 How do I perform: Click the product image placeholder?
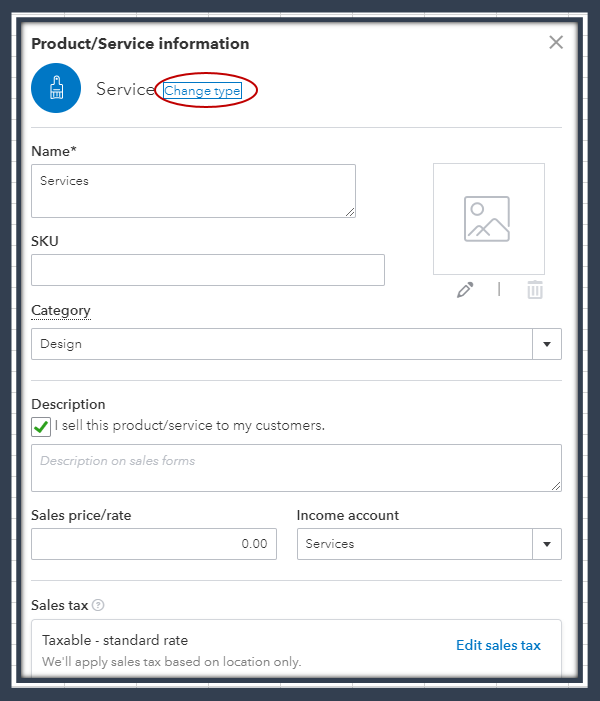[x=488, y=219]
